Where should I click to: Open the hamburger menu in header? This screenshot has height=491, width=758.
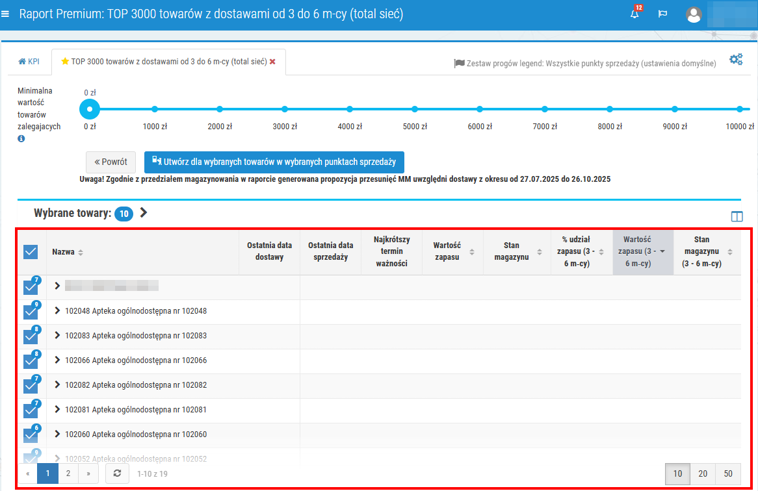[8, 15]
